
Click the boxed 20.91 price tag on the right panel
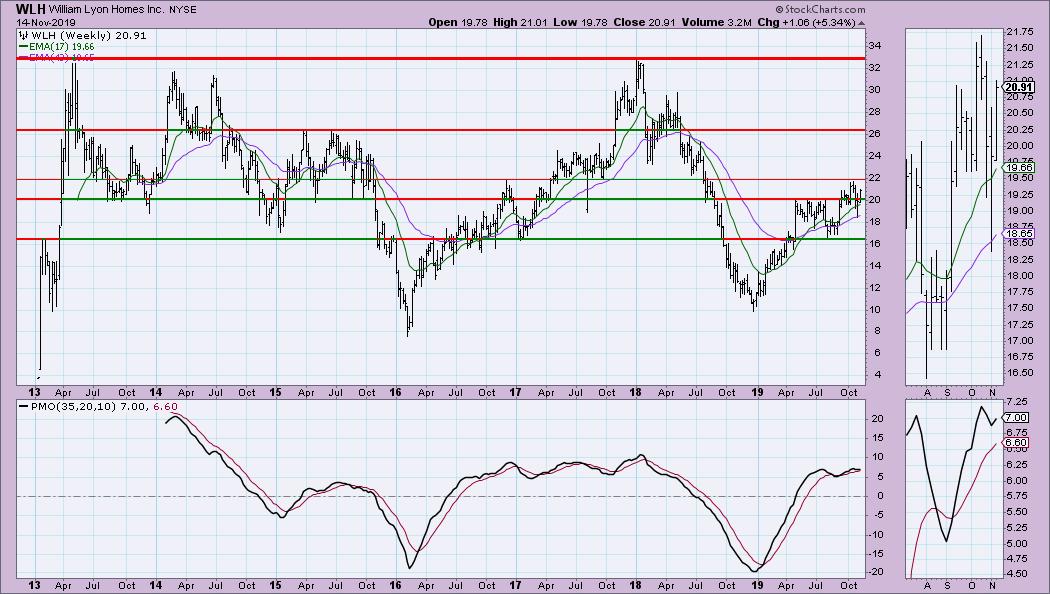click(x=1019, y=87)
